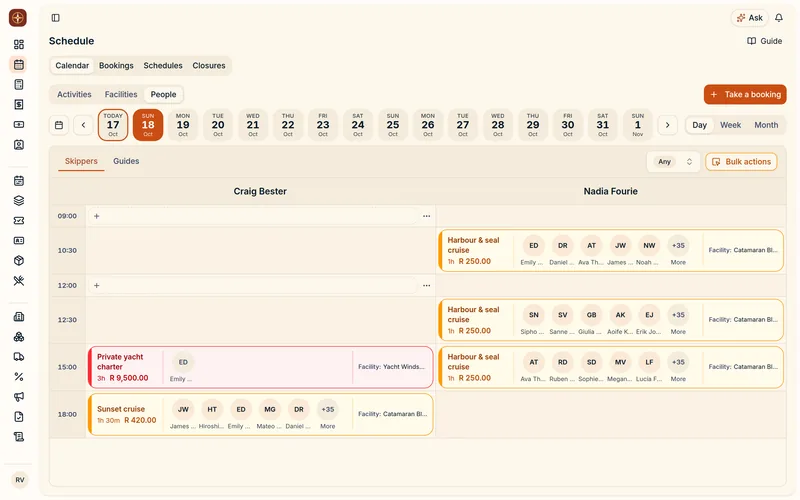This screenshot has height=500, width=800.
Task: Select Today 17 Oct date
Action: coord(113,125)
